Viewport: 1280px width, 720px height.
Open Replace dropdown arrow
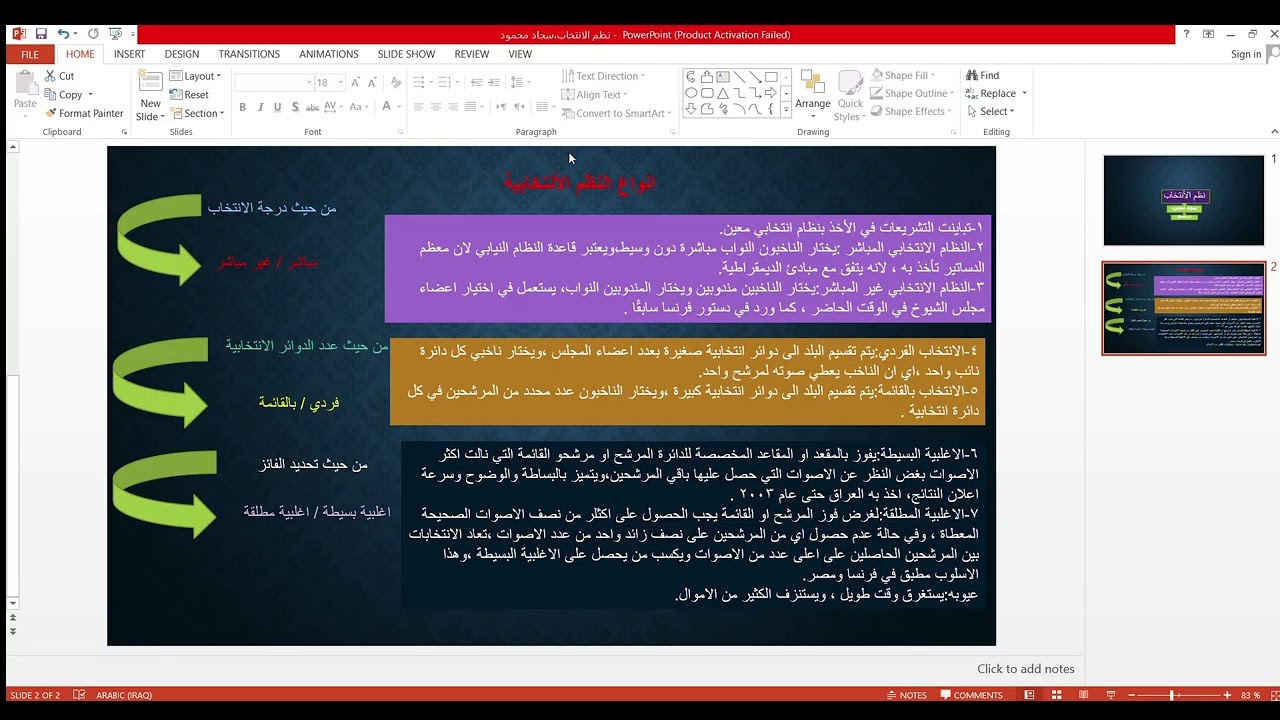[1024, 93]
